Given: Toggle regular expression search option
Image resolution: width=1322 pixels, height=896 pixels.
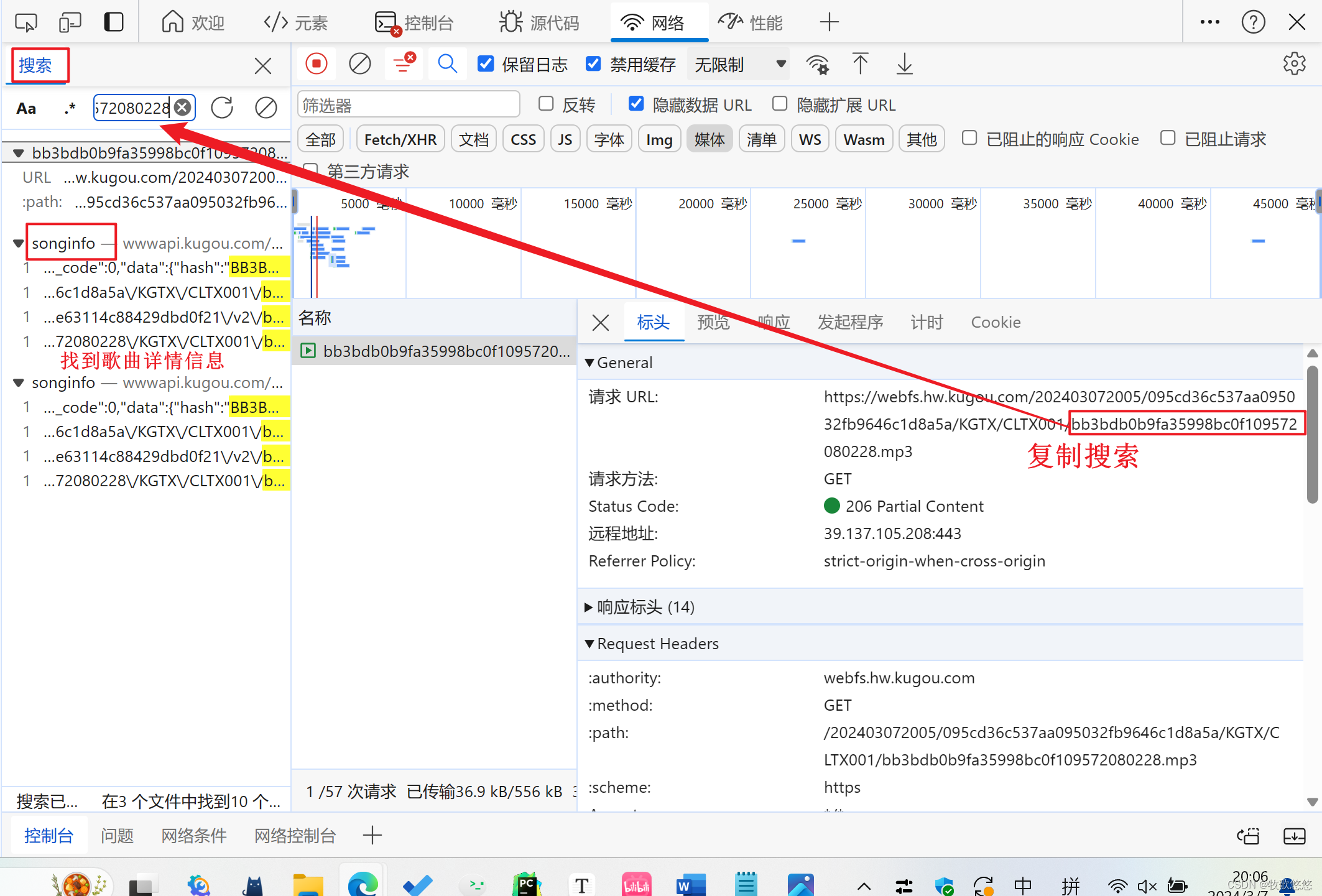Looking at the screenshot, I should coord(70,108).
